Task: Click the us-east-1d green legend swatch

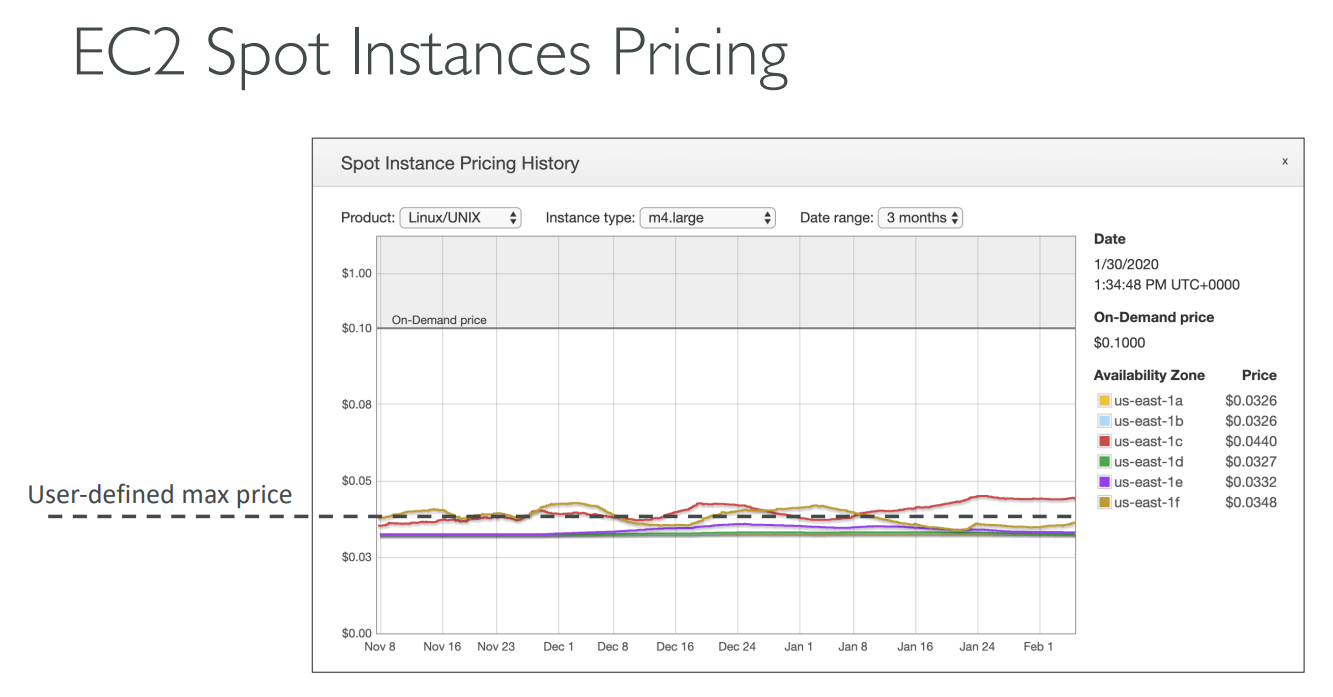Action: tap(1104, 462)
